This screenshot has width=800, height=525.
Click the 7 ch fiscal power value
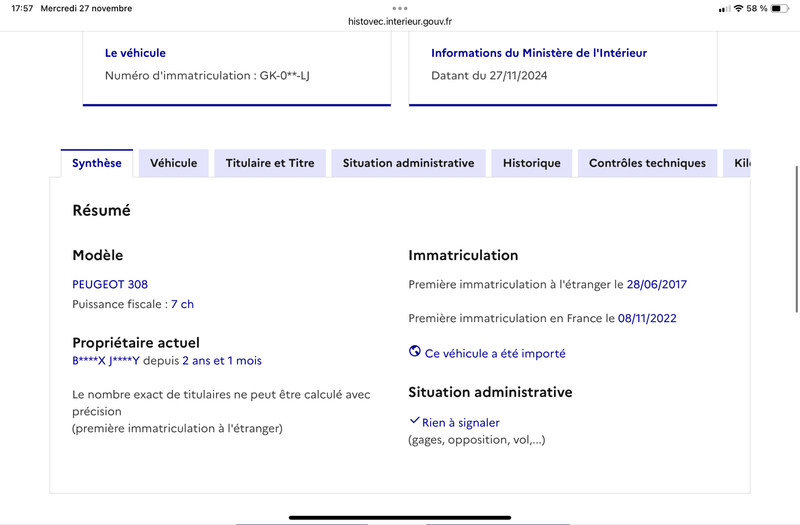click(182, 304)
